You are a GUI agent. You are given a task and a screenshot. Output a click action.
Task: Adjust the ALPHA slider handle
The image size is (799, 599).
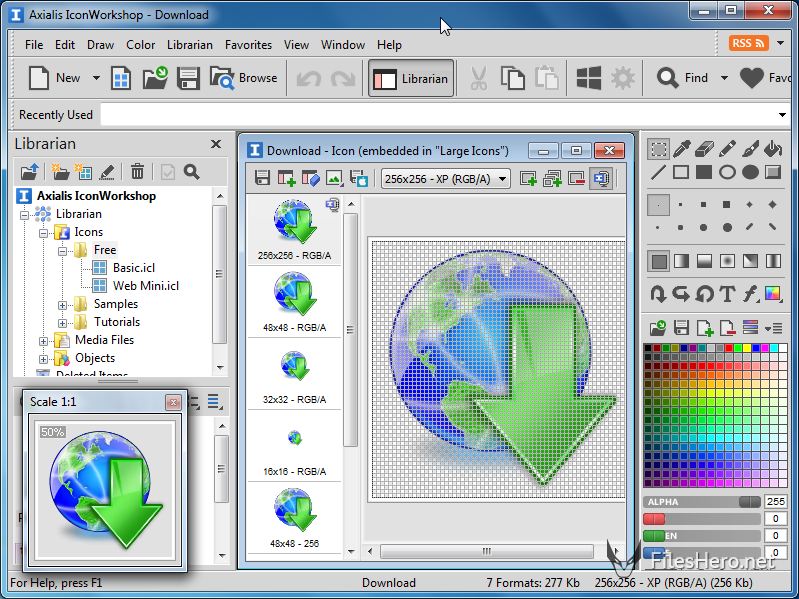pos(750,502)
